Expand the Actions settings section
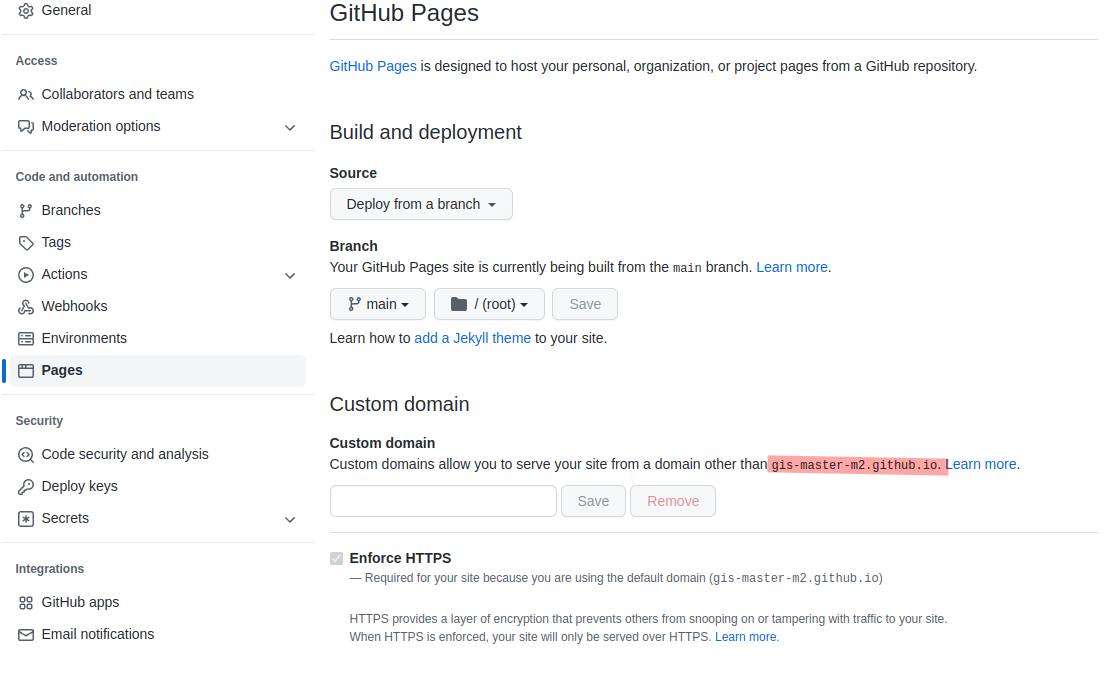The height and width of the screenshot is (689, 1110). point(290,275)
